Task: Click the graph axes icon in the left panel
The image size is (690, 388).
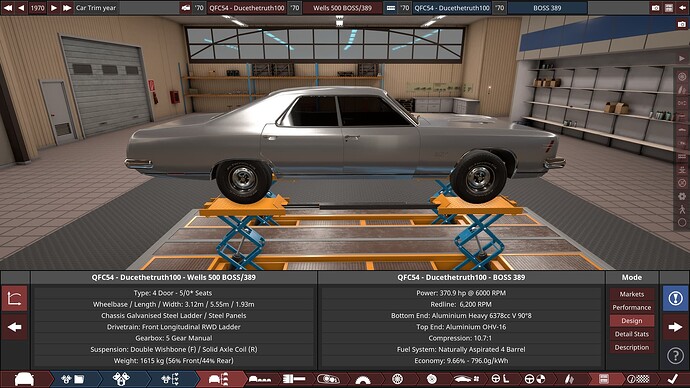Action: [x=15, y=298]
